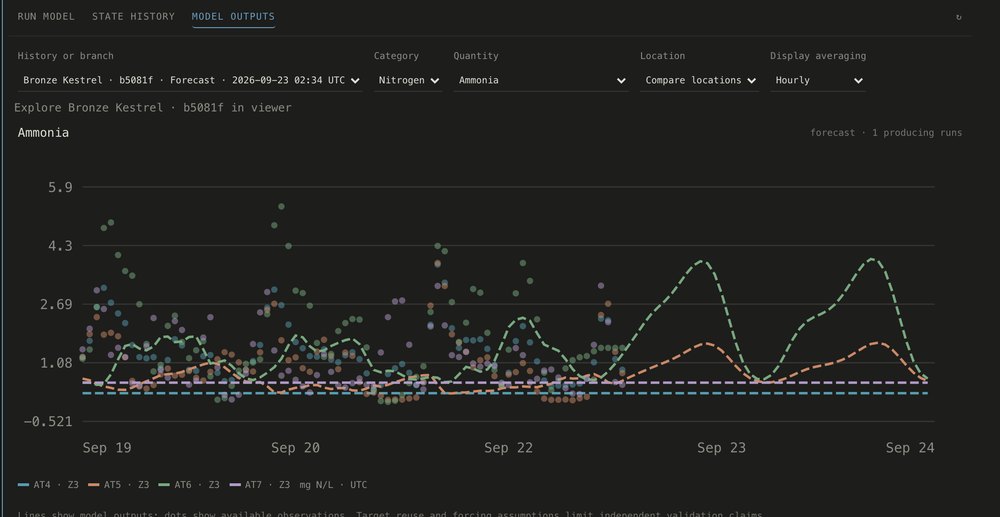
Task: Click the −0.521 y-axis label
Action: [x=48, y=421]
